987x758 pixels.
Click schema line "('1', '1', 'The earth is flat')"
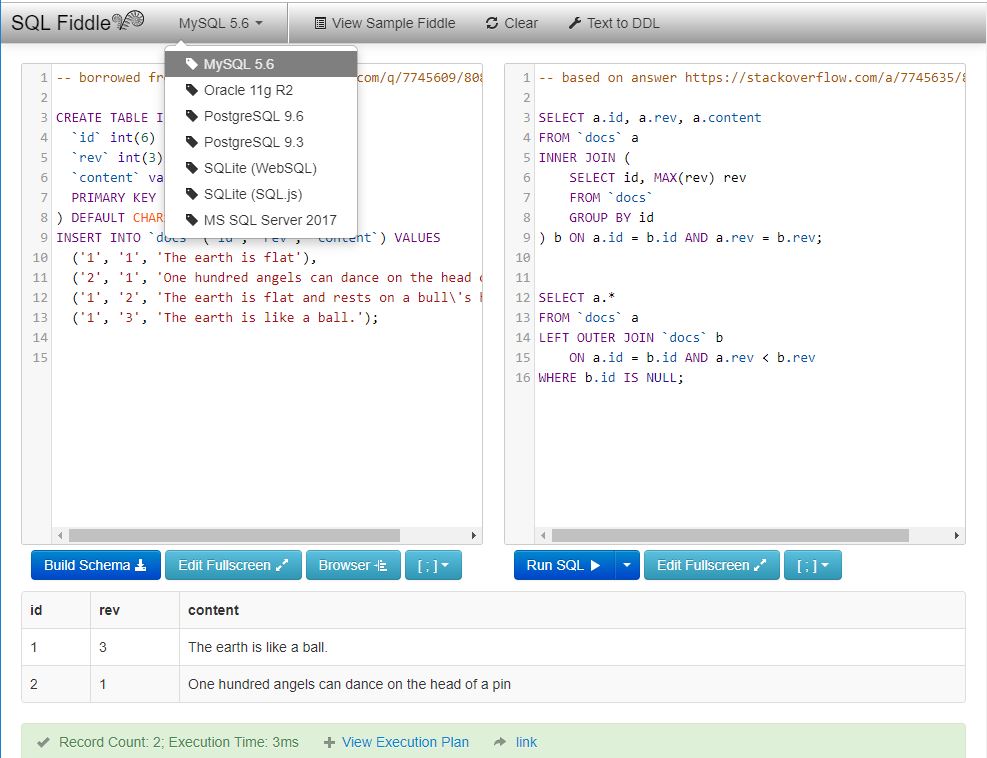point(195,257)
